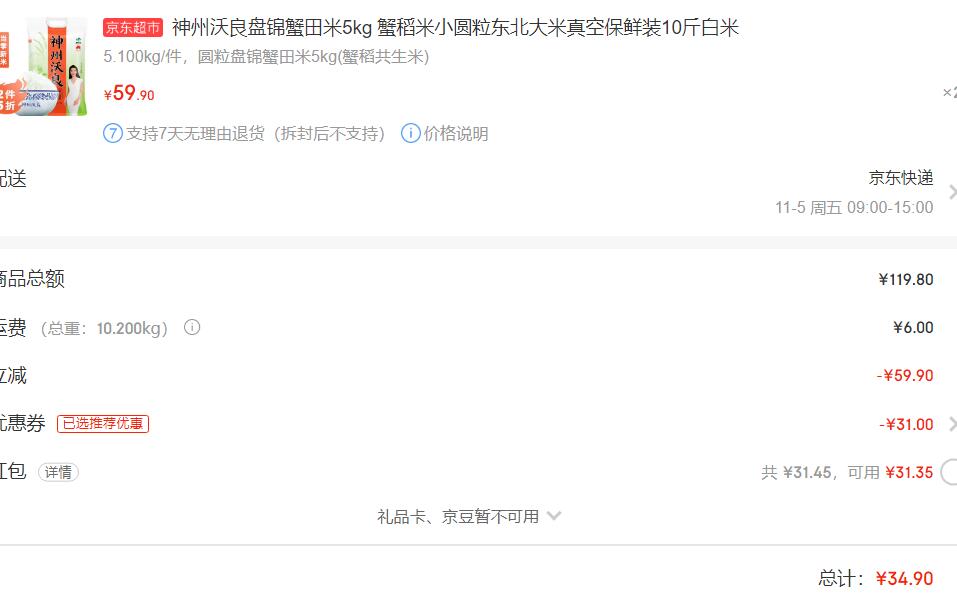Click the -¥31.00 coupon discount amount
The width and height of the screenshot is (957, 606).
(906, 424)
